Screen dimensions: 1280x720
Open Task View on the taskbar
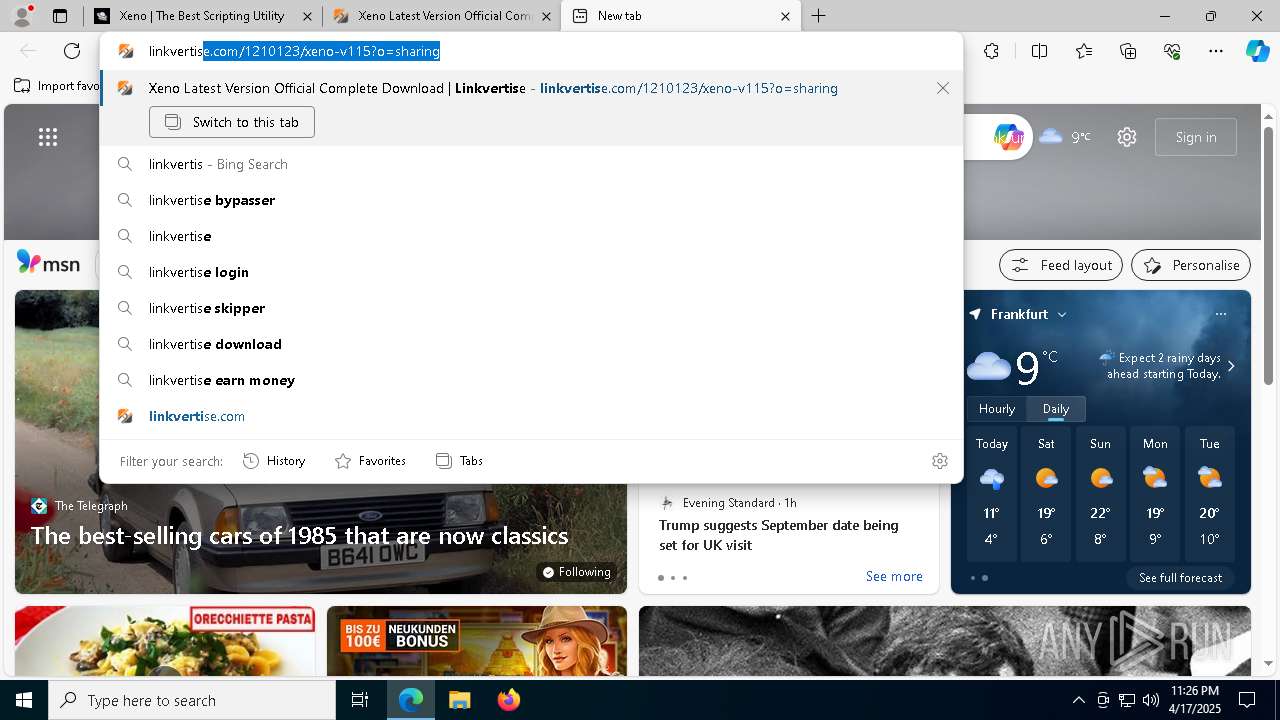tap(360, 700)
